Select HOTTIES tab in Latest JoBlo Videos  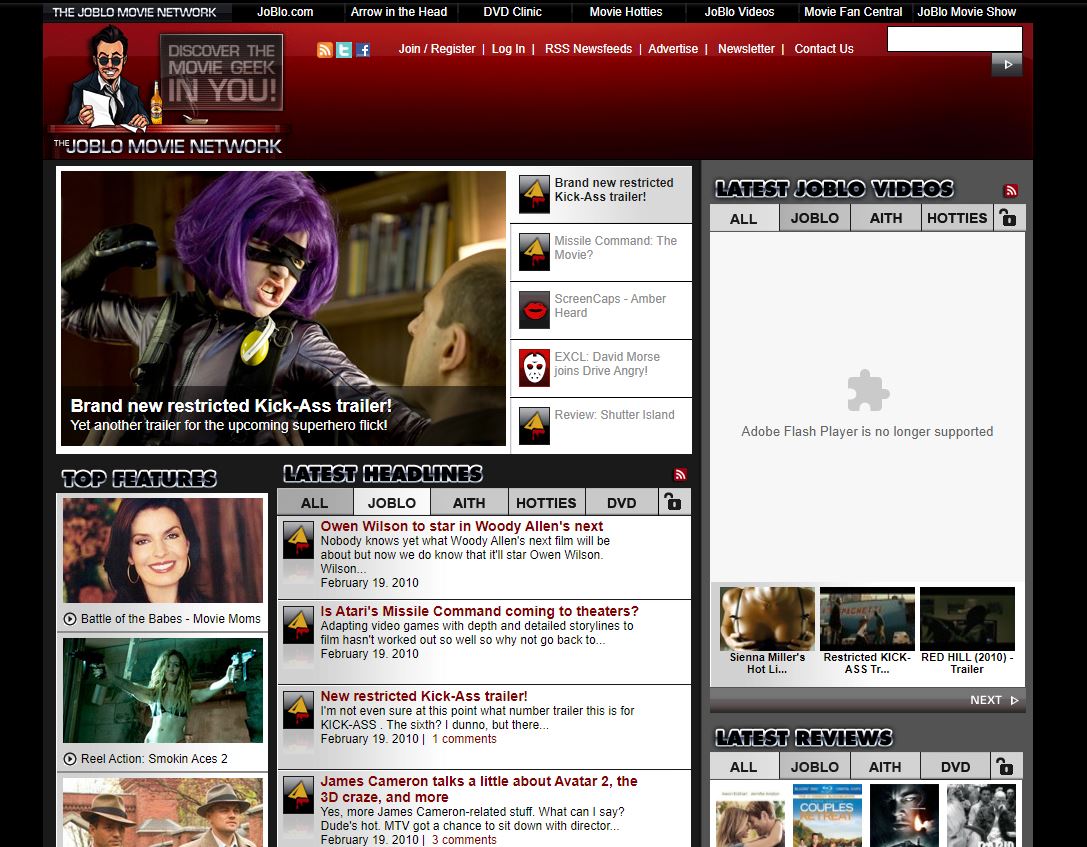(x=957, y=218)
